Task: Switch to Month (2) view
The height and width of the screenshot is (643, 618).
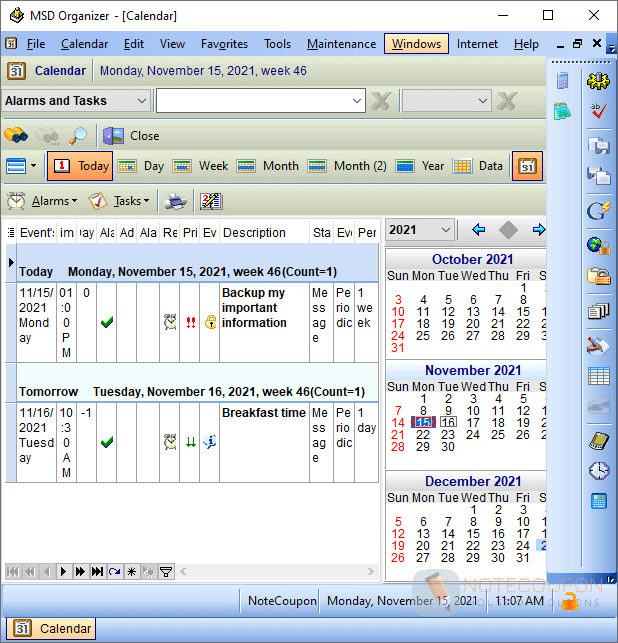Action: pos(347,166)
